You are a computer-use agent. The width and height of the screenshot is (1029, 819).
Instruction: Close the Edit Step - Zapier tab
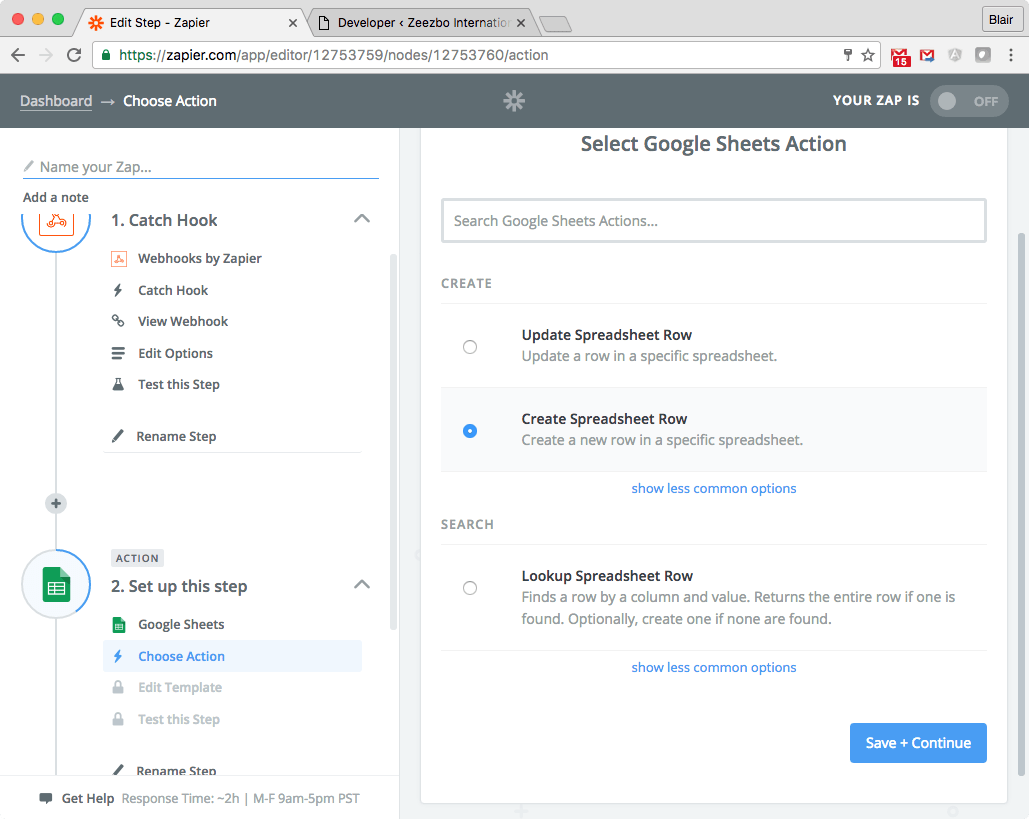tap(293, 23)
